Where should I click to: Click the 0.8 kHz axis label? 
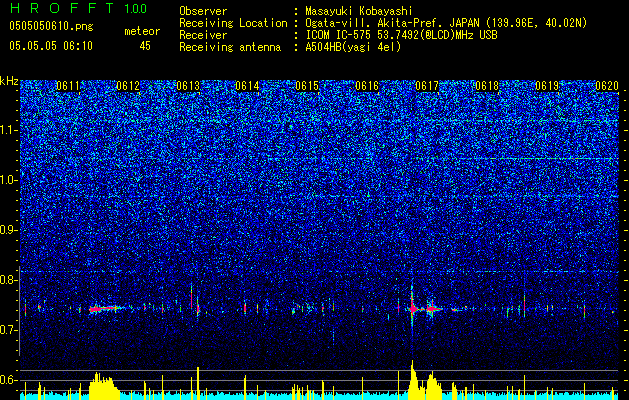tap(8, 280)
